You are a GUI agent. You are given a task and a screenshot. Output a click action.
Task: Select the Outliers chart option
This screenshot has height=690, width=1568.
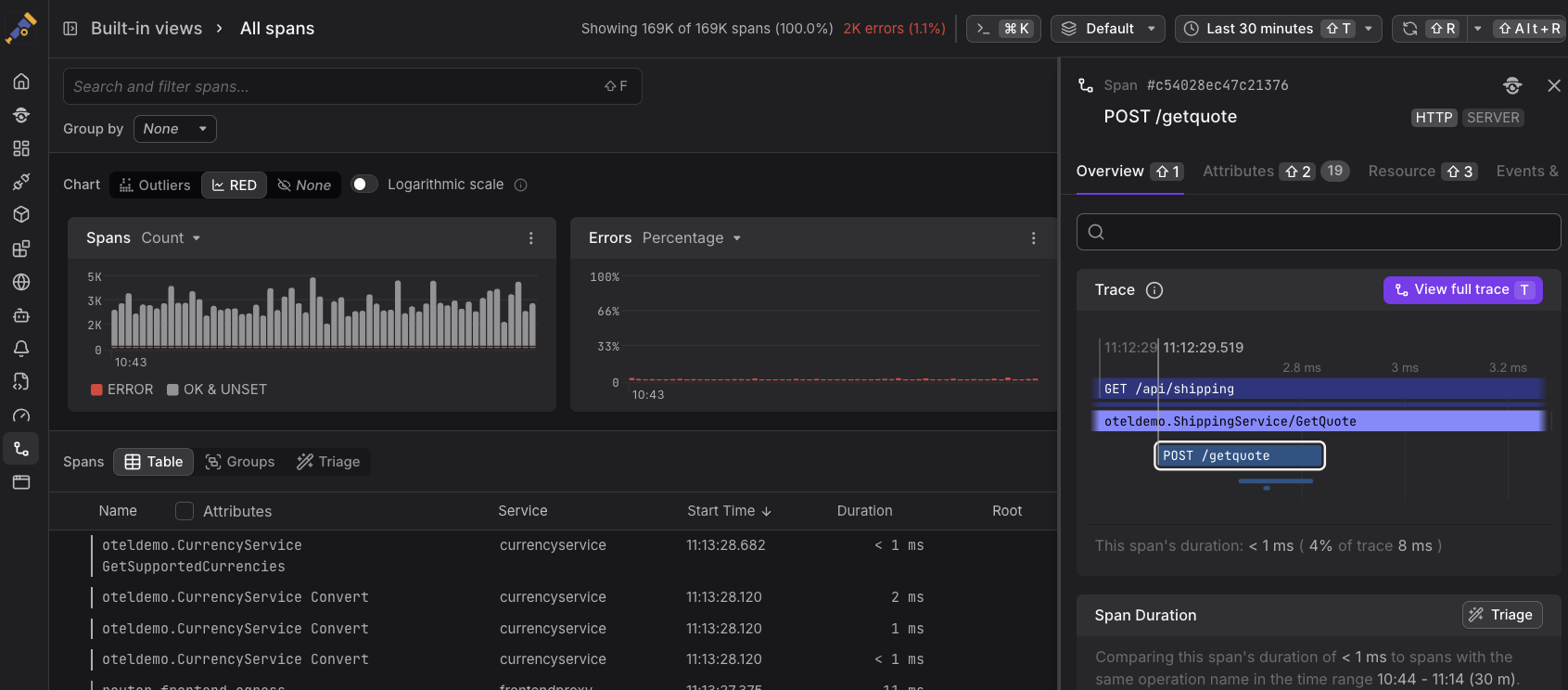point(155,185)
